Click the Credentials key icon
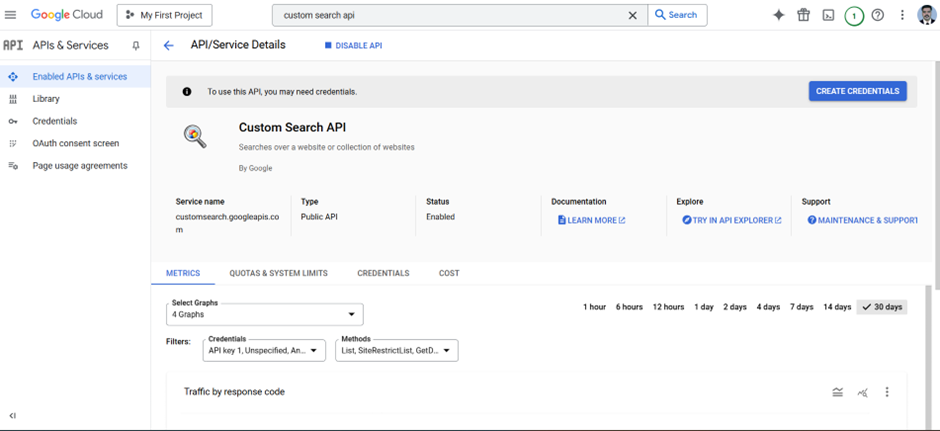Screen dimensions: 940x431 (13, 121)
